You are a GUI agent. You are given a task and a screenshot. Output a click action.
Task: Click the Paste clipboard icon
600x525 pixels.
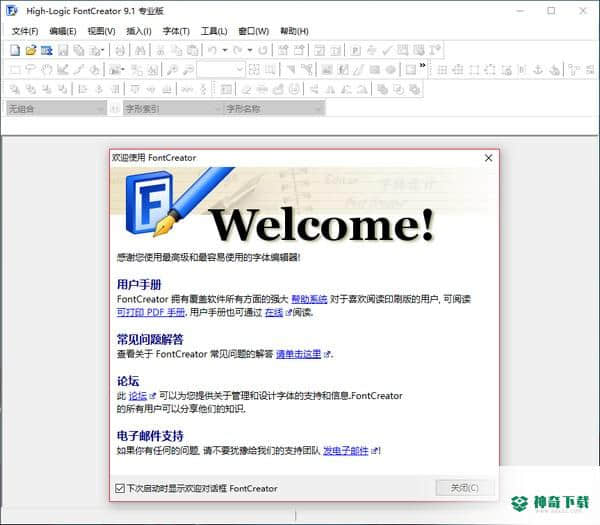tap(192, 50)
